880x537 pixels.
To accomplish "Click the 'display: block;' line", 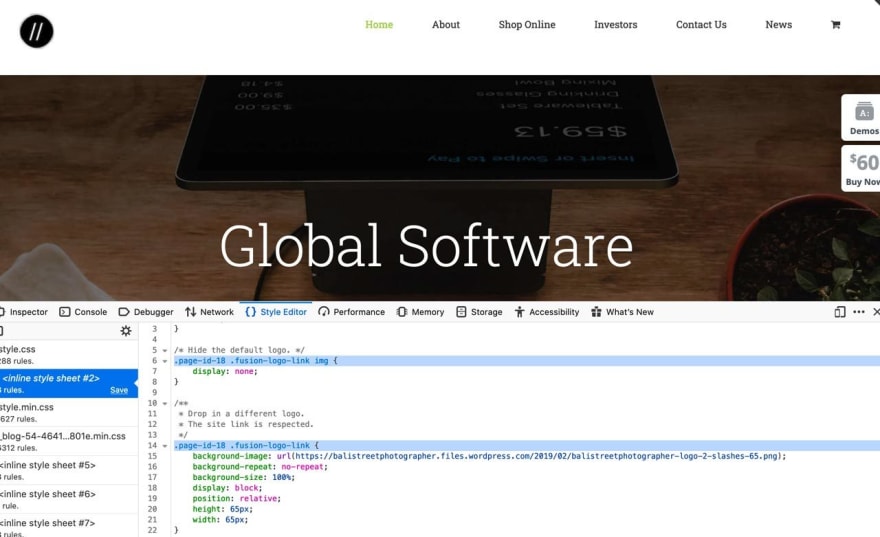I will [227, 488].
